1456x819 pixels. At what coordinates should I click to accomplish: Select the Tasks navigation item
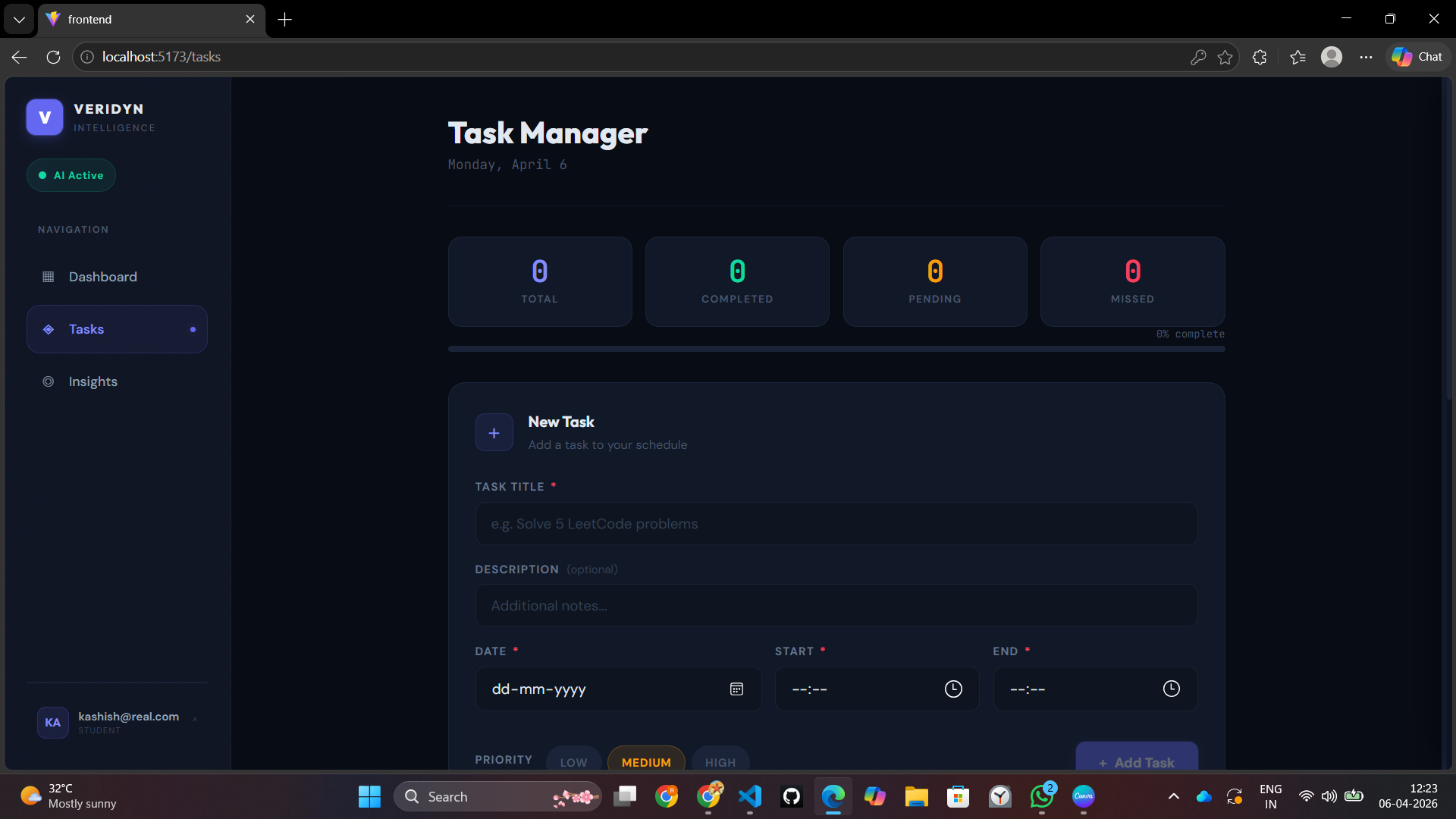(117, 329)
